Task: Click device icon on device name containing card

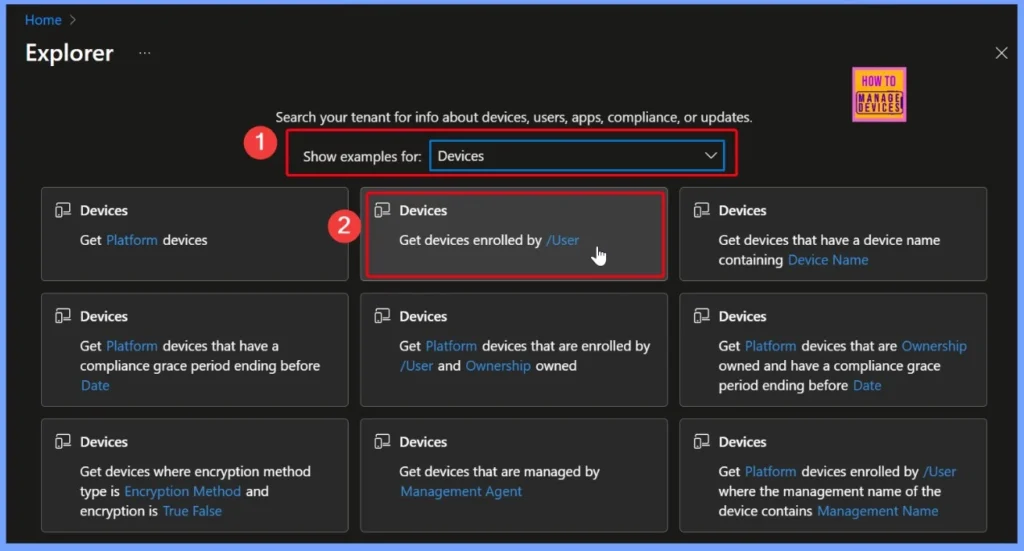Action: tap(701, 210)
